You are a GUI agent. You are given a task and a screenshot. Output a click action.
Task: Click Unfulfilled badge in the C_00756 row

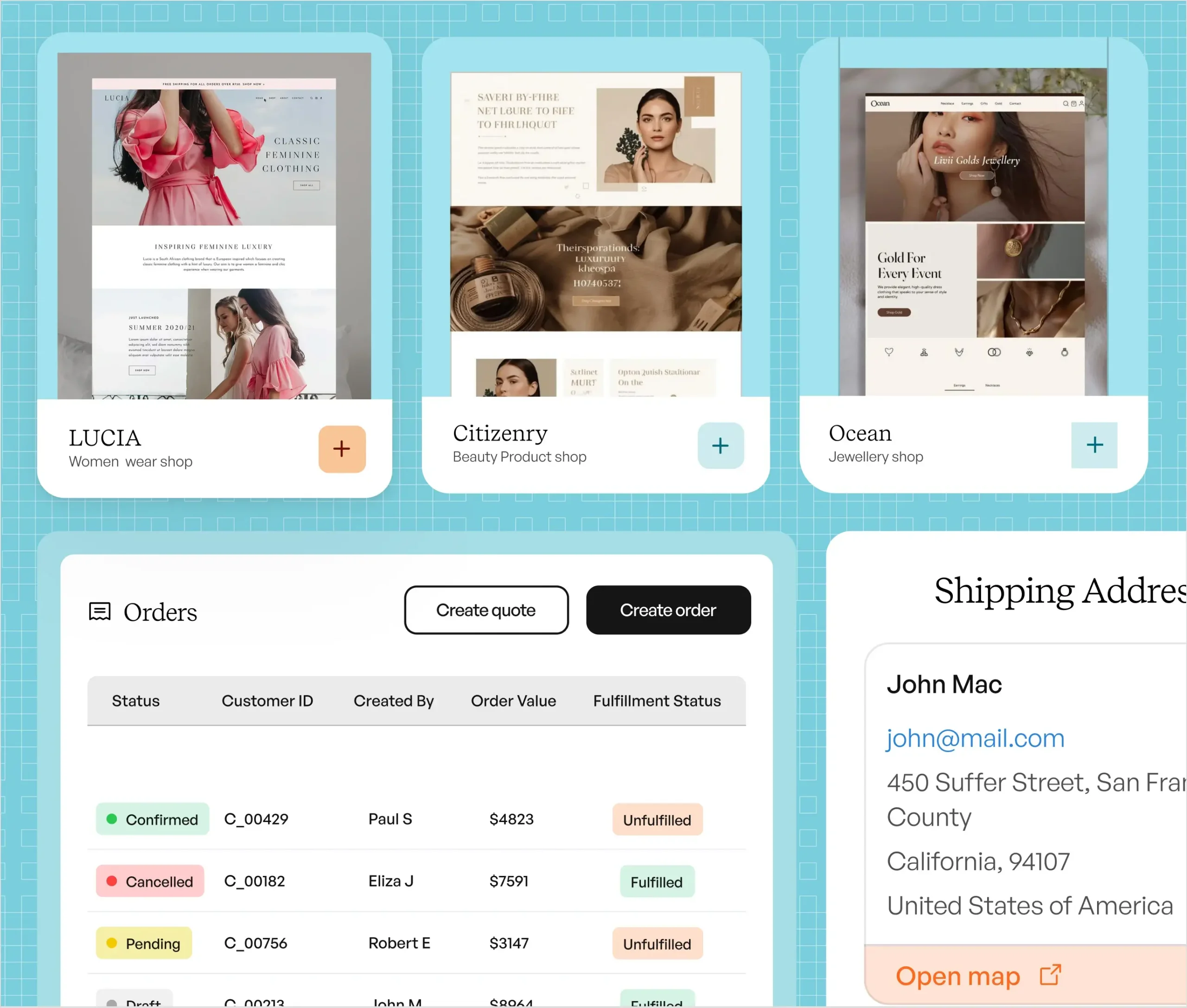[x=657, y=944]
